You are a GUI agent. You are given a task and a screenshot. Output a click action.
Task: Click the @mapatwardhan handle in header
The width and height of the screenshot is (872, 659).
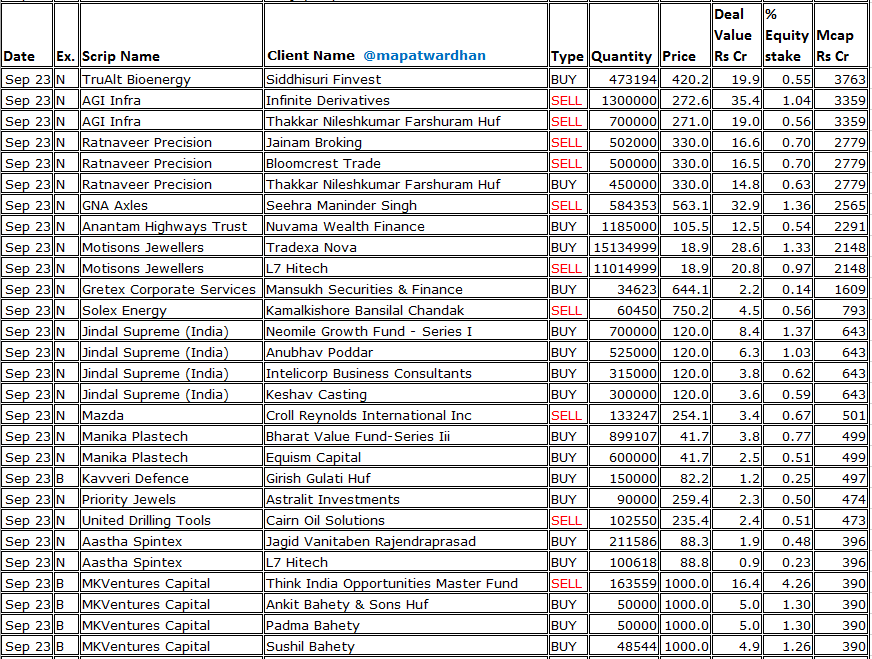click(x=424, y=56)
